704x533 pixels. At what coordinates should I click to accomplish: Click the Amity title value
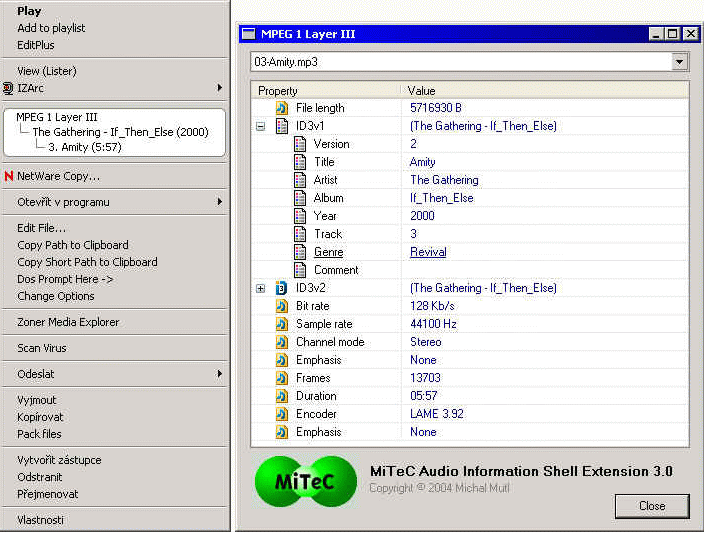pyautogui.click(x=422, y=162)
